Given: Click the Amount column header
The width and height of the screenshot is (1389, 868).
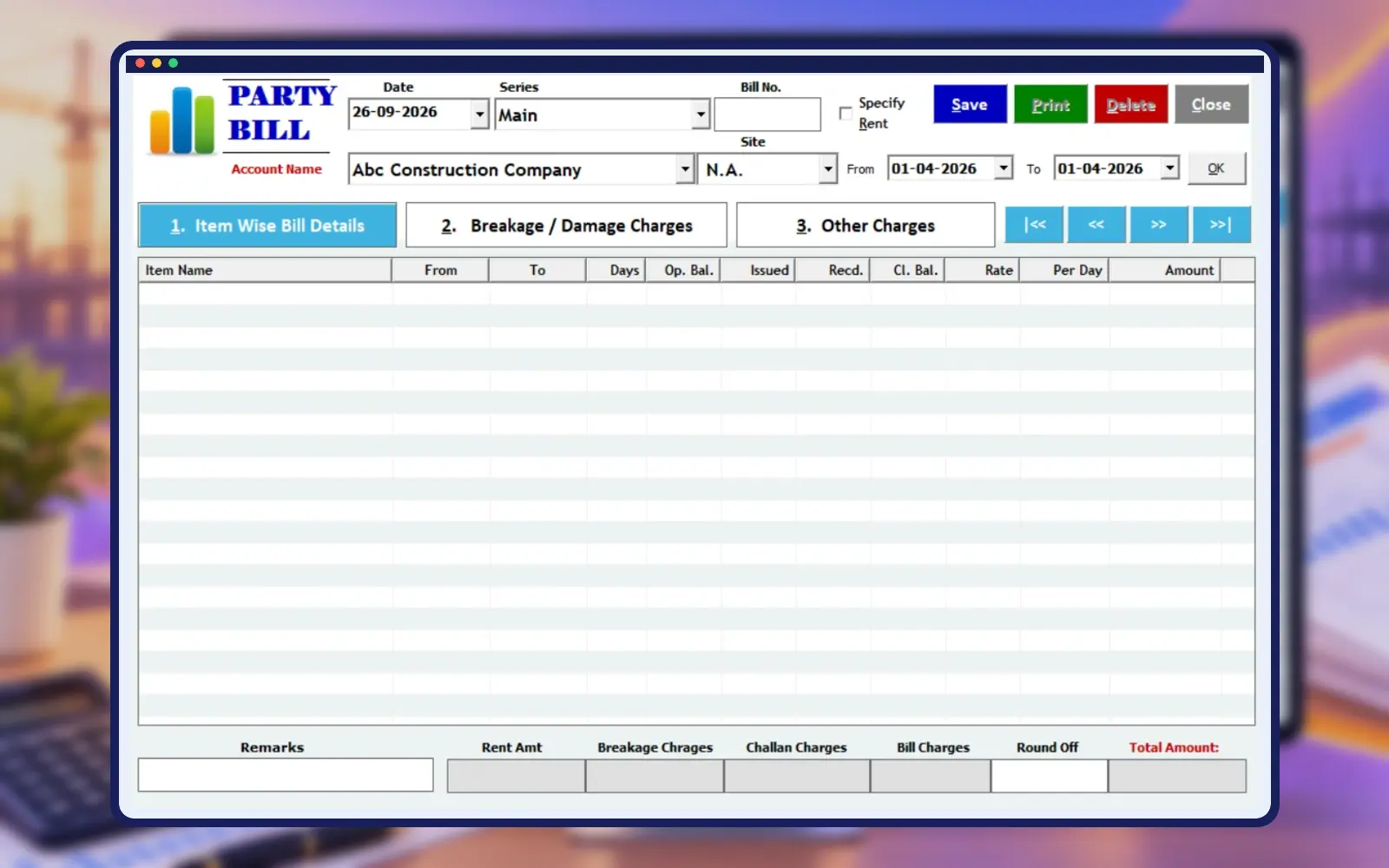Looking at the screenshot, I should pos(1164,270).
